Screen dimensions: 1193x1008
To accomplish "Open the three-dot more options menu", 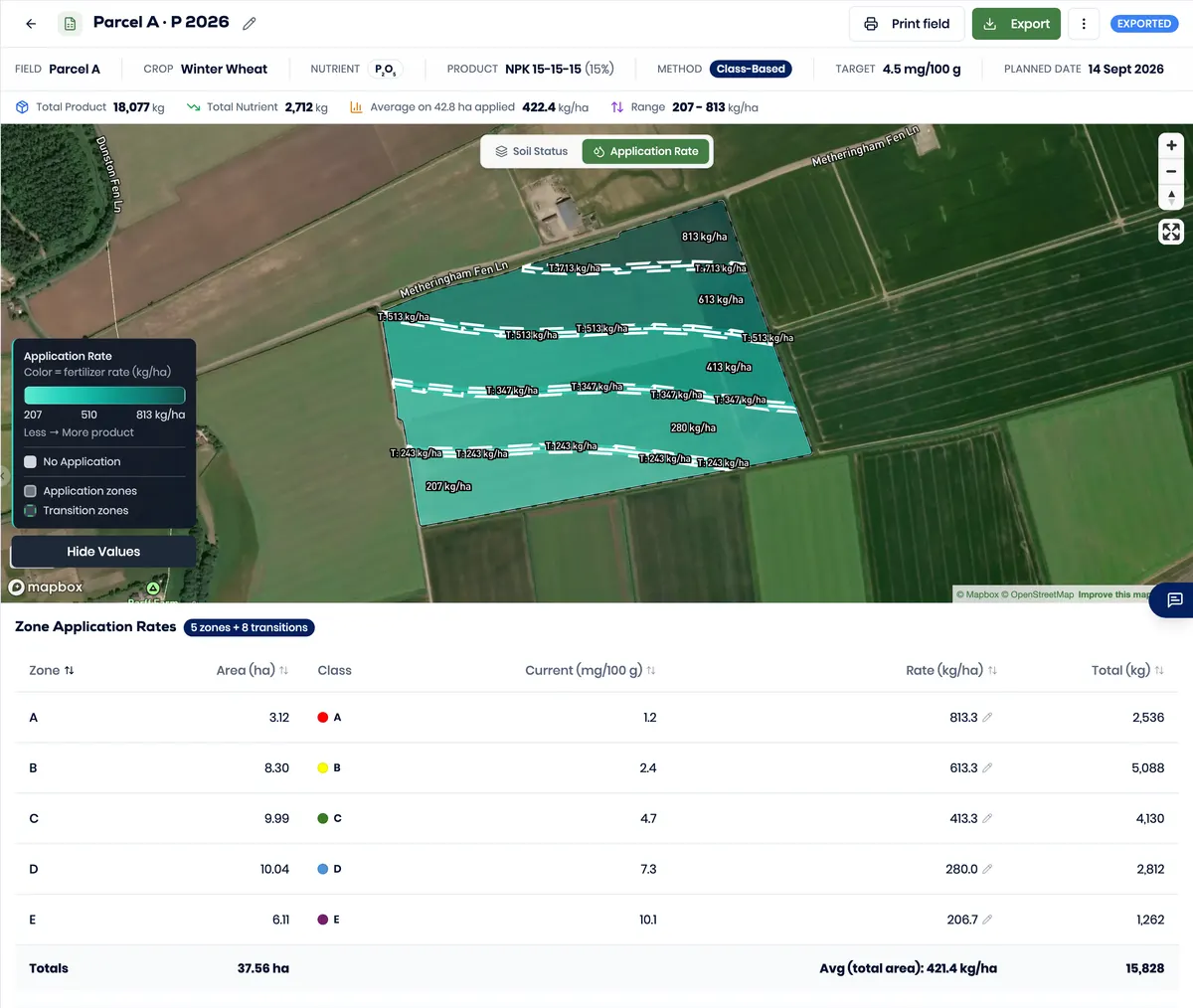I will [1084, 24].
